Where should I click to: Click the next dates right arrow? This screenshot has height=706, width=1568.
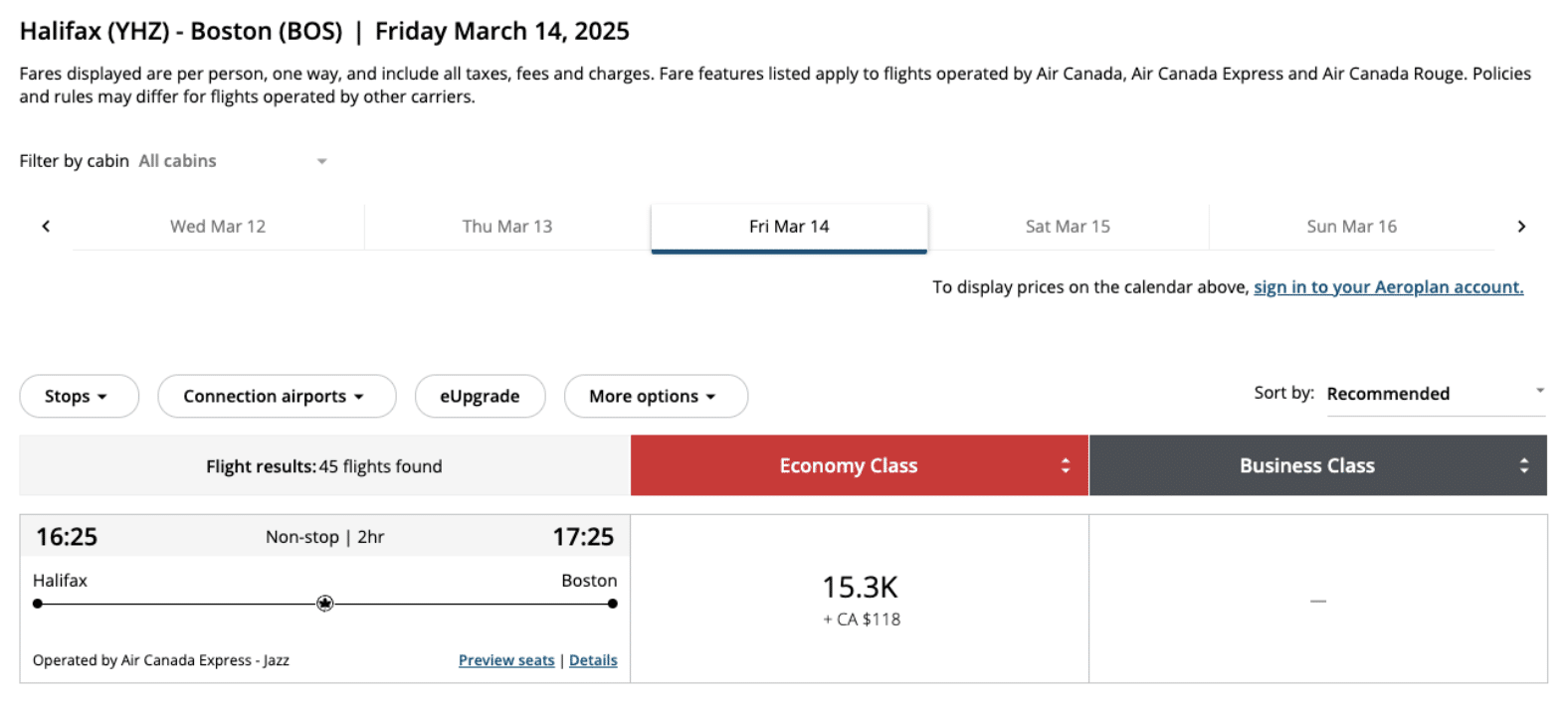1521,227
